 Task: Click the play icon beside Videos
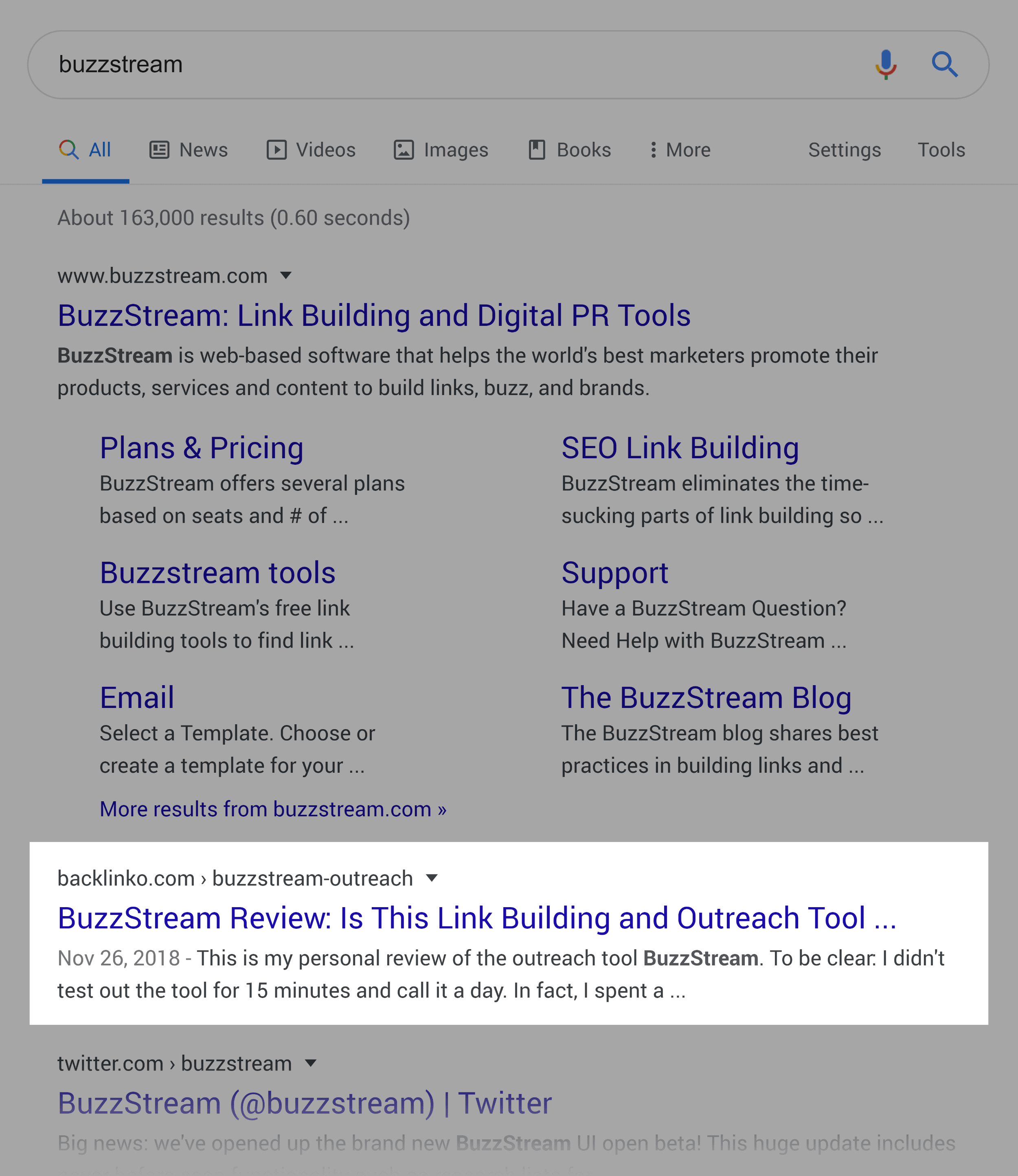pos(276,150)
